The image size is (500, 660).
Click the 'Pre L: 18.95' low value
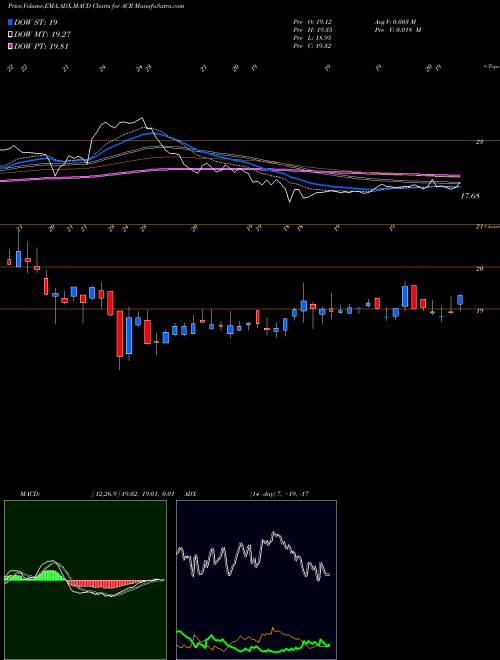[x=312, y=38]
